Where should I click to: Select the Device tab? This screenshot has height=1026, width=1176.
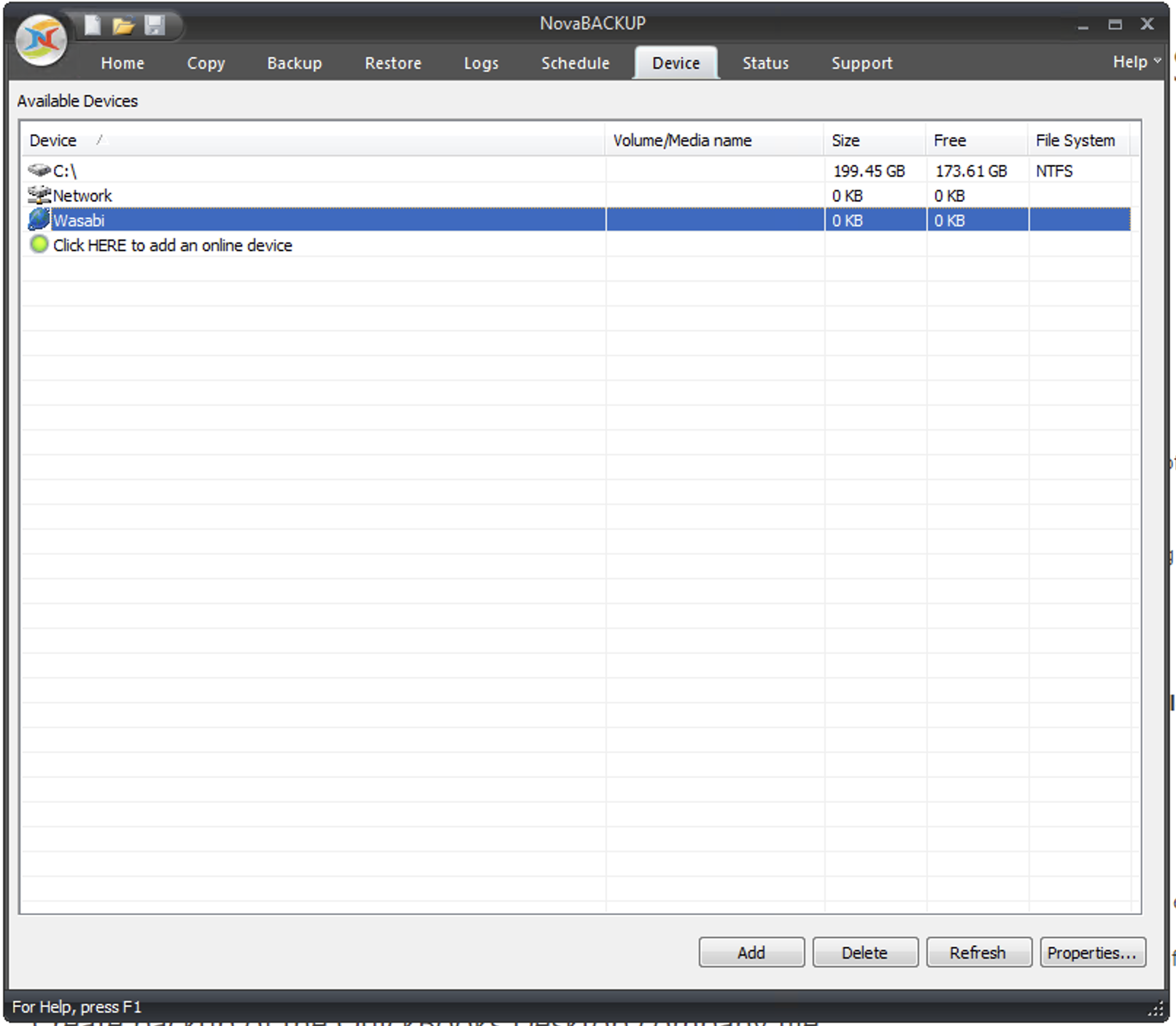point(676,63)
